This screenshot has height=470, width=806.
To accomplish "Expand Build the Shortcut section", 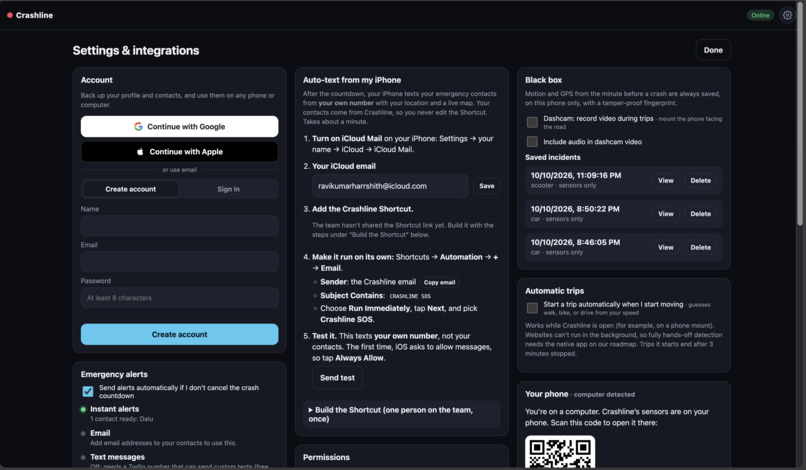I will tap(401, 414).
